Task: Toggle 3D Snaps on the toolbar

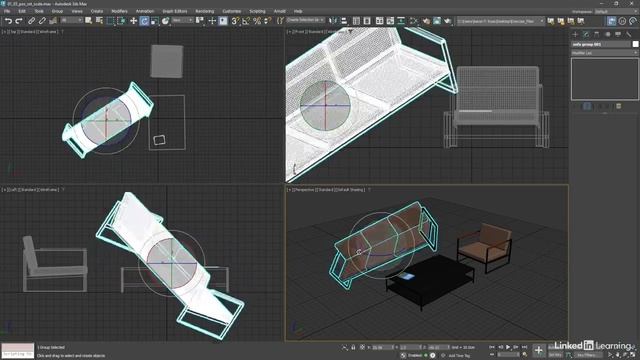Action: (x=236, y=21)
